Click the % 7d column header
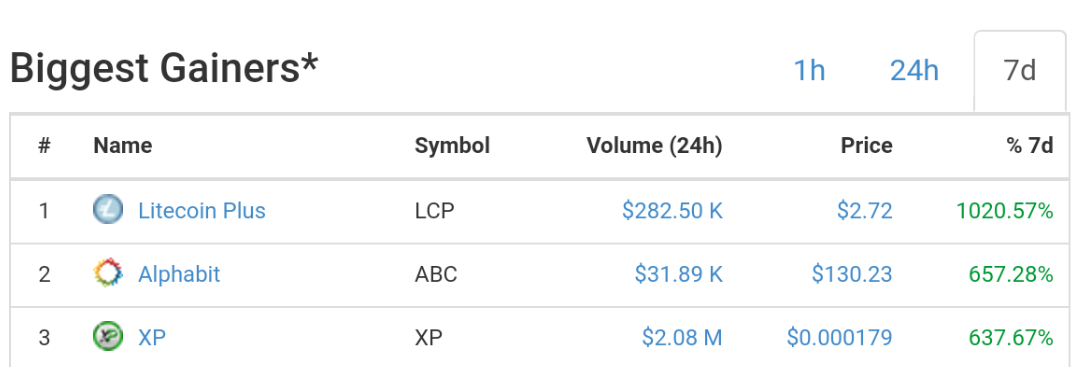 pos(1030,146)
